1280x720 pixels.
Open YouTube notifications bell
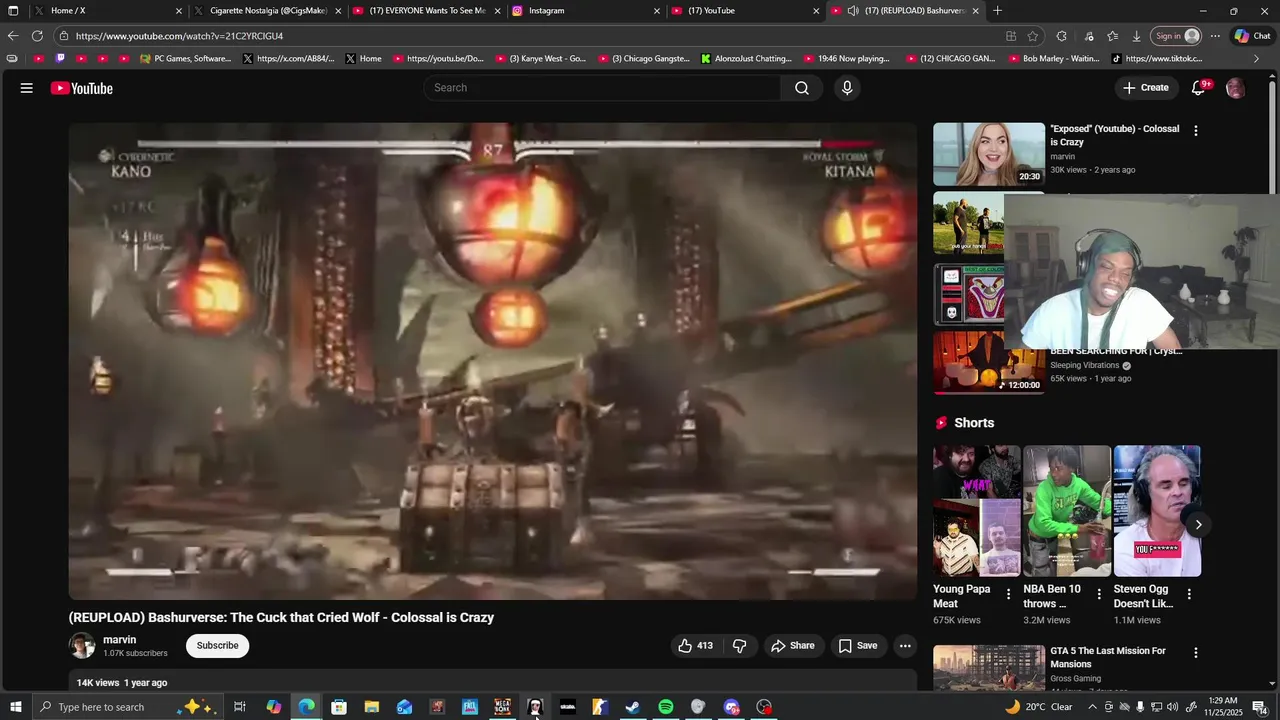point(1198,88)
